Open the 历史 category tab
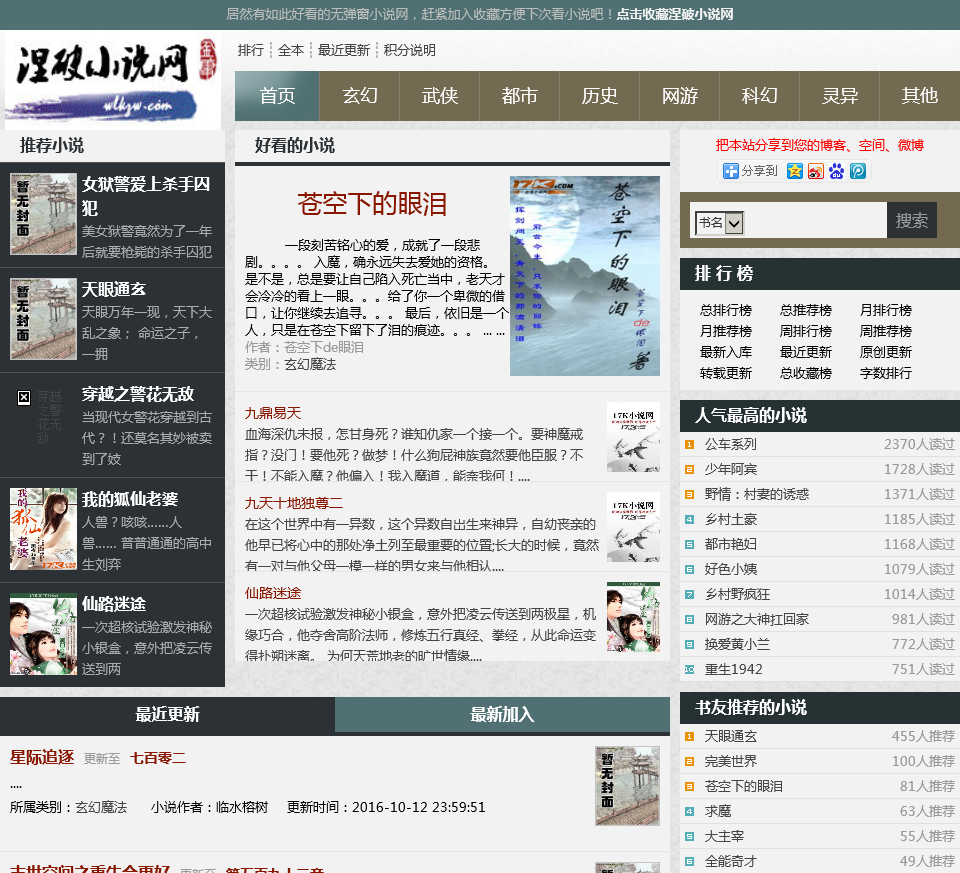 point(599,96)
